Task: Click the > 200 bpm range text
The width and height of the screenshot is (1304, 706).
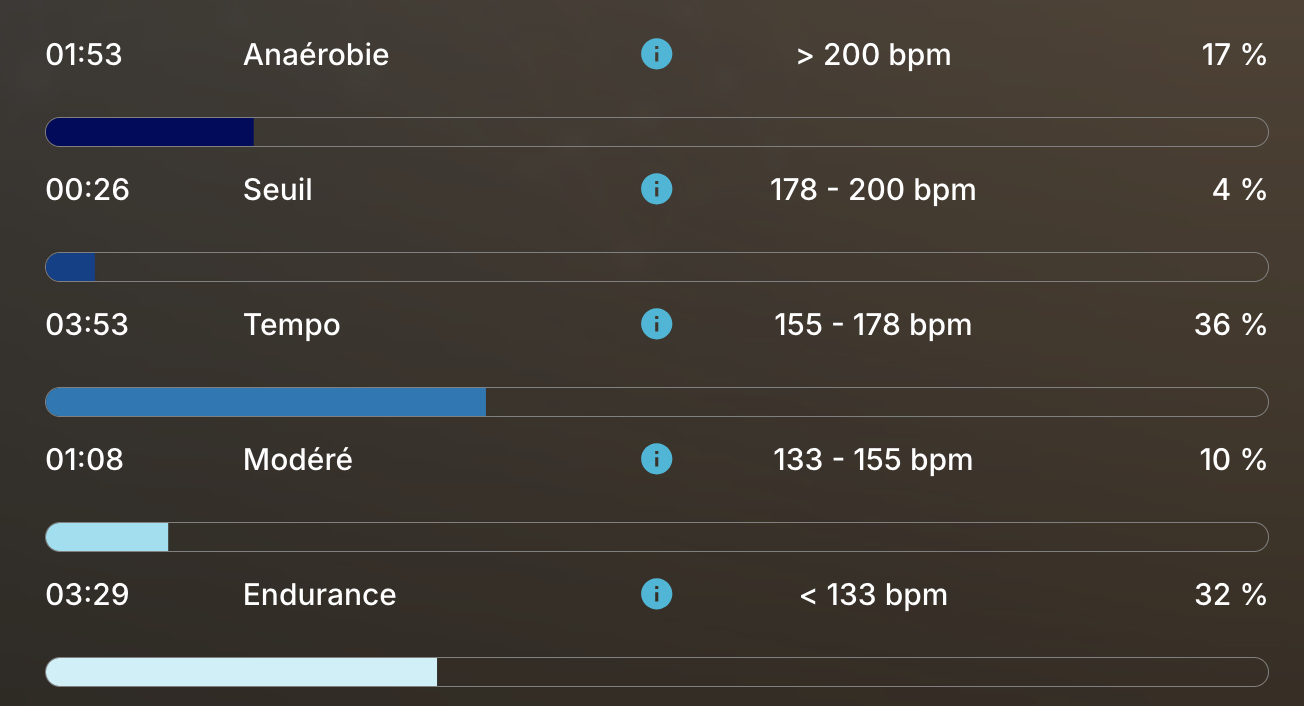Action: click(x=873, y=54)
